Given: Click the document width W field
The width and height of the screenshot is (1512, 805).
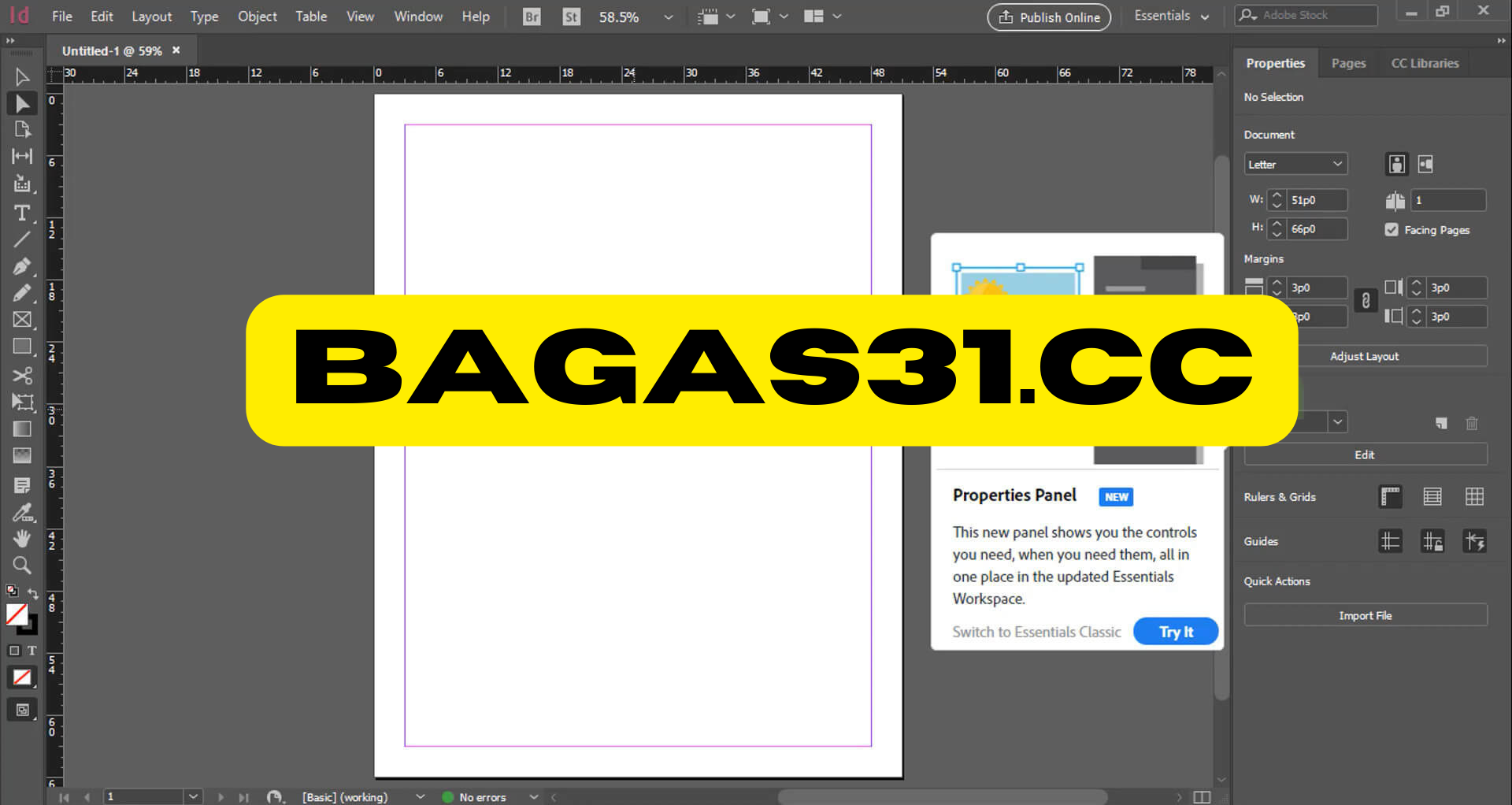Looking at the screenshot, I should click(x=1316, y=200).
